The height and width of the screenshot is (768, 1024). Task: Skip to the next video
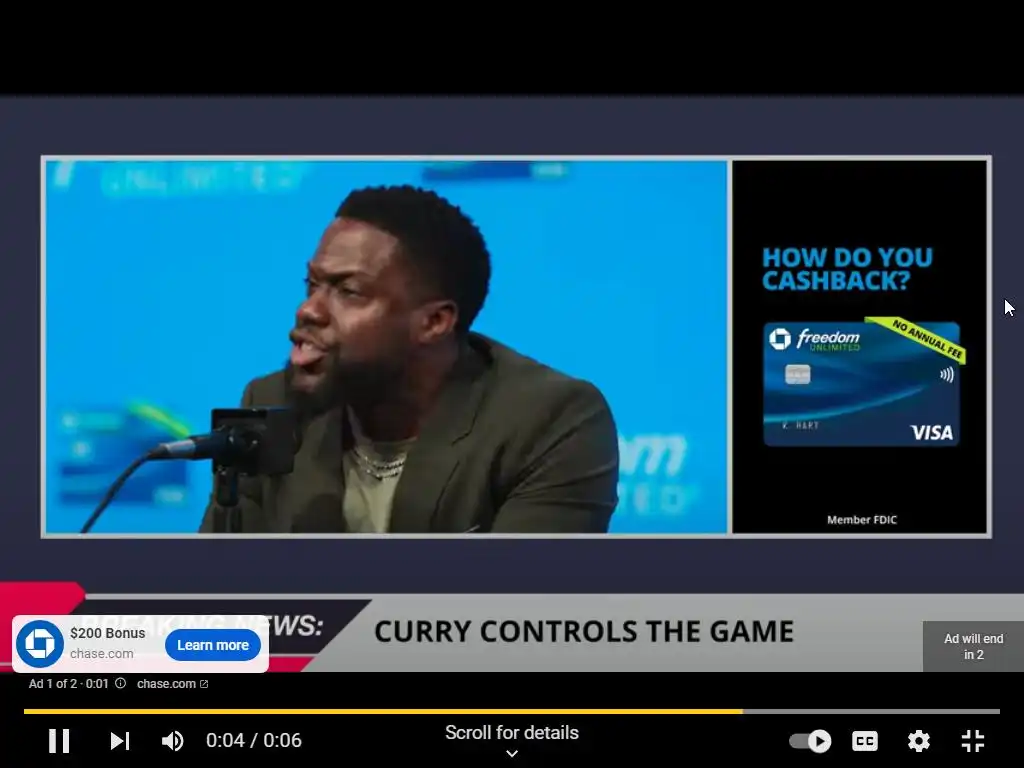click(x=120, y=741)
